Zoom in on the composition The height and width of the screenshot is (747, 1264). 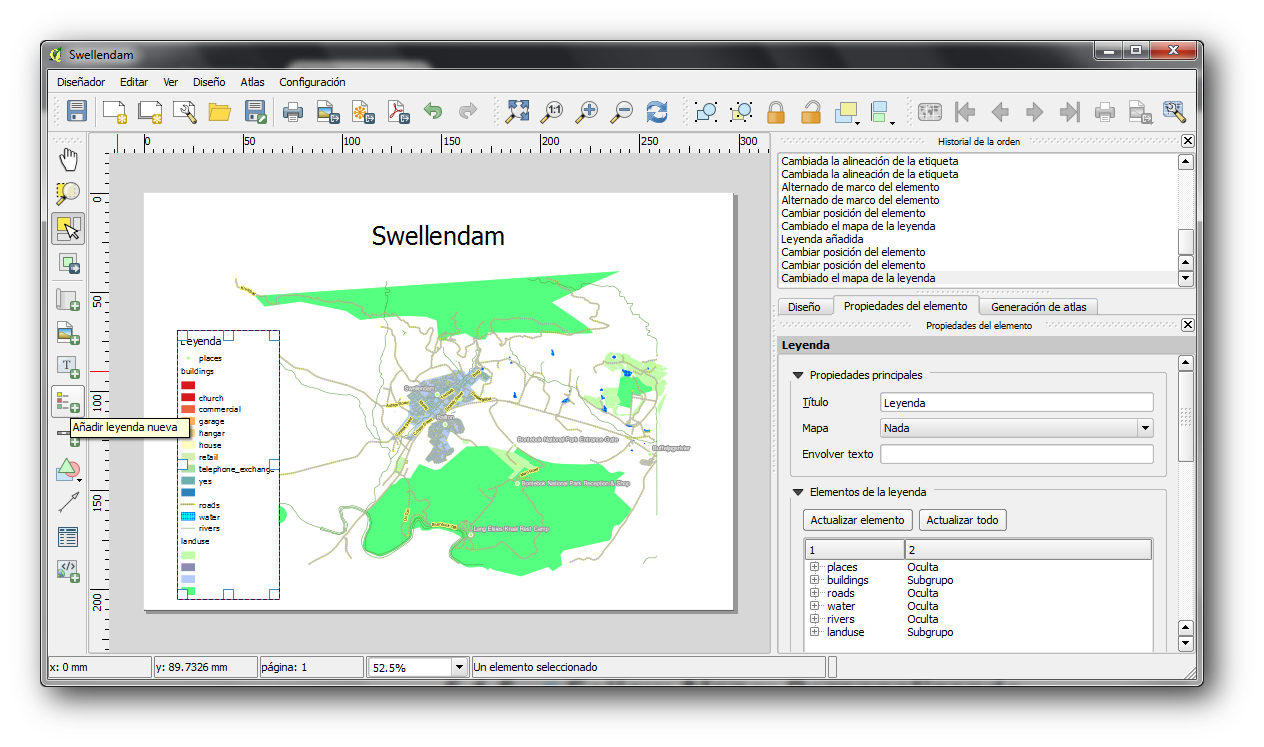587,112
